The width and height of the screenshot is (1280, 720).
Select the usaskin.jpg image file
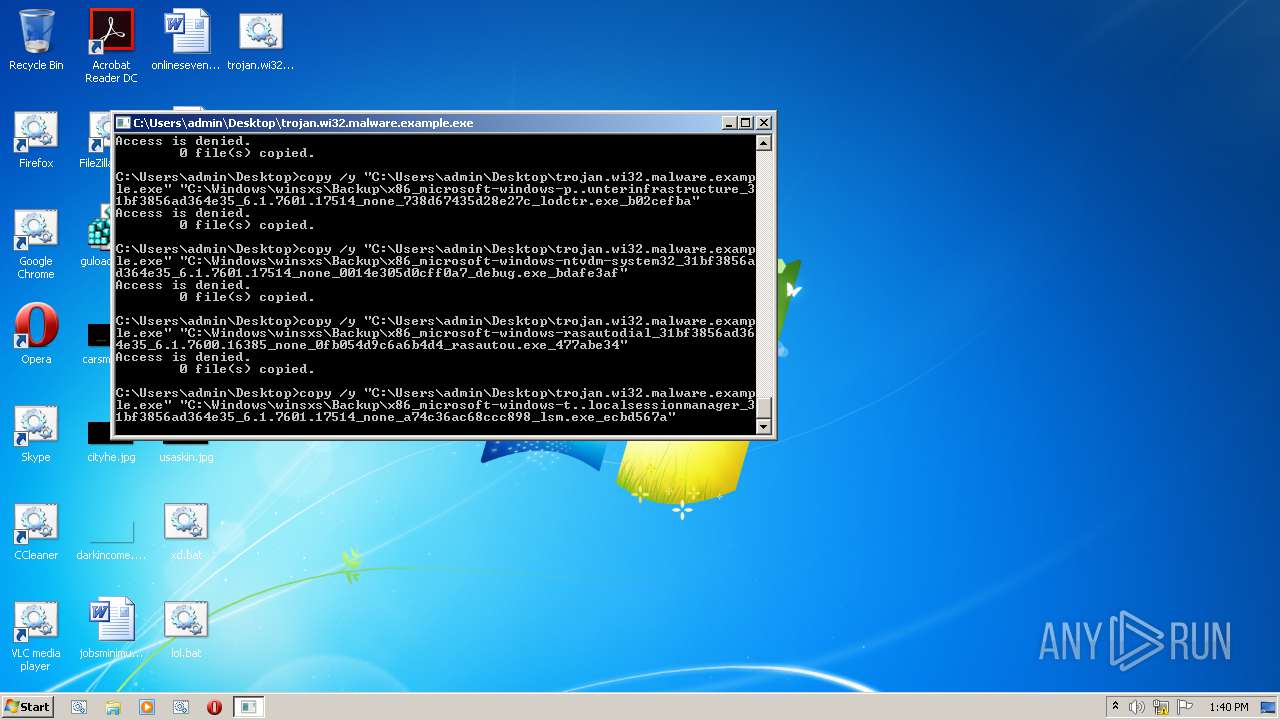point(186,449)
